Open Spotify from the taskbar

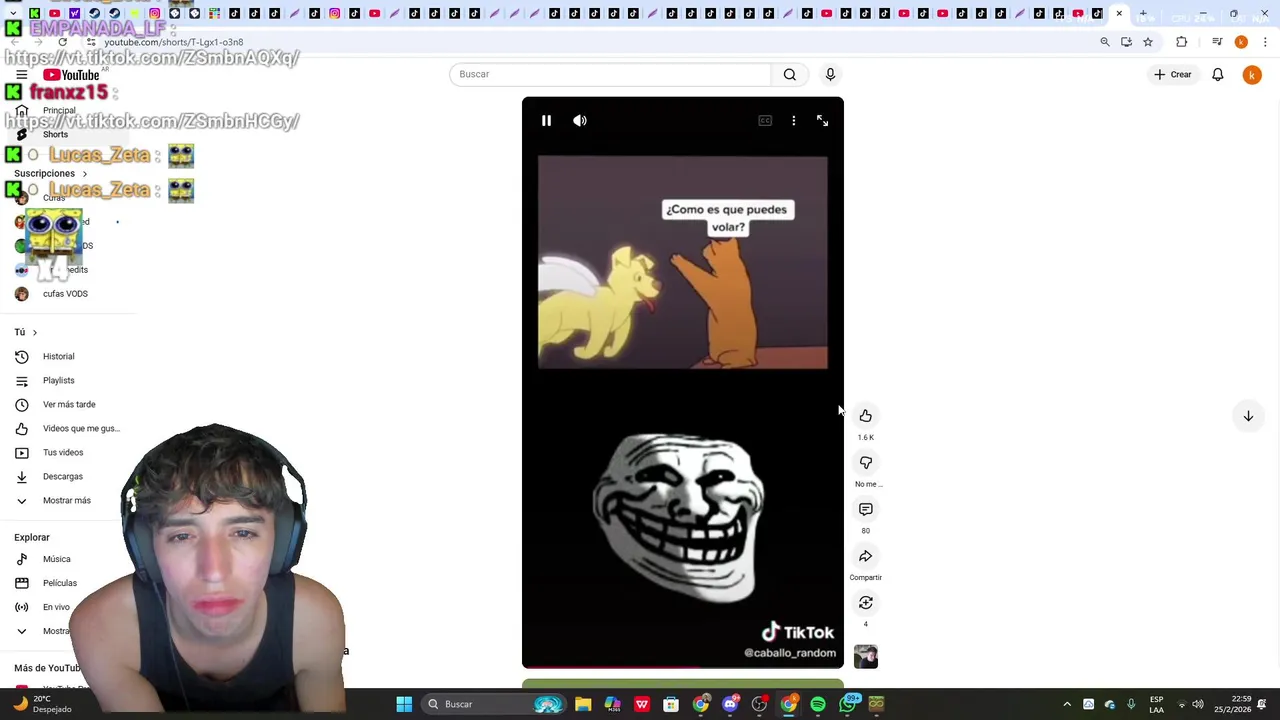[x=818, y=704]
